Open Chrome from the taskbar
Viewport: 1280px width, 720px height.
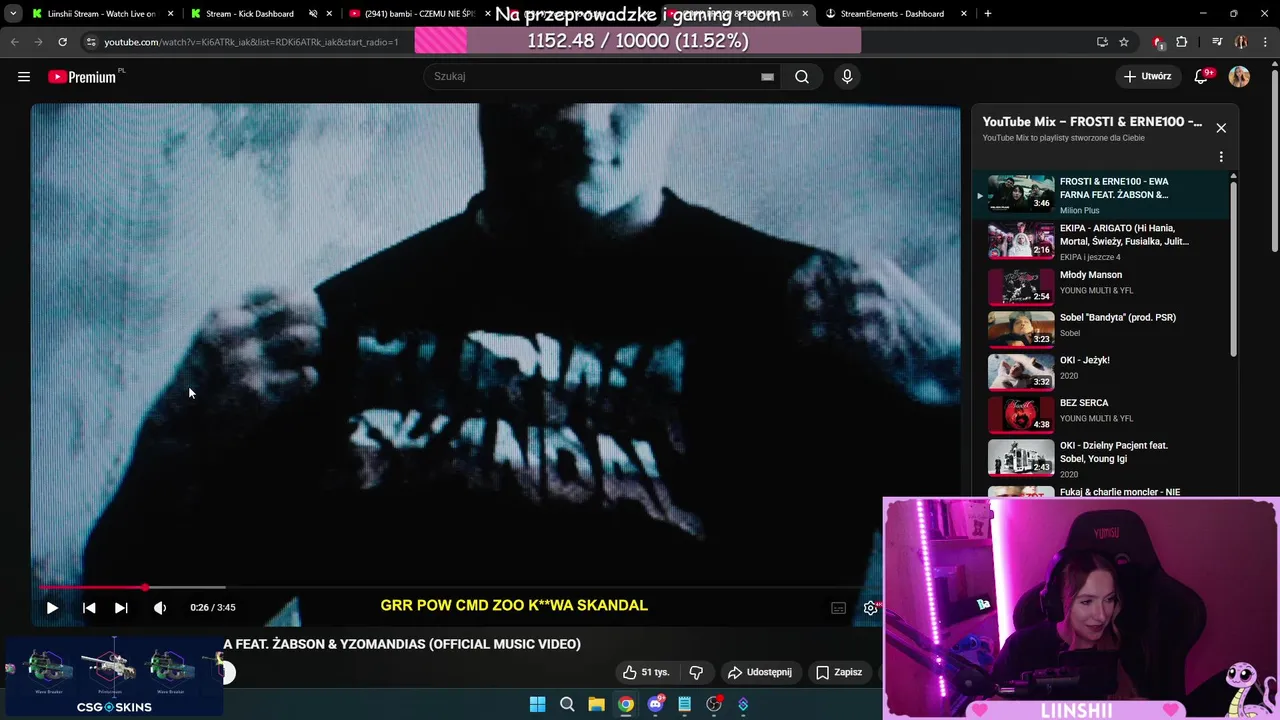pyautogui.click(x=625, y=704)
